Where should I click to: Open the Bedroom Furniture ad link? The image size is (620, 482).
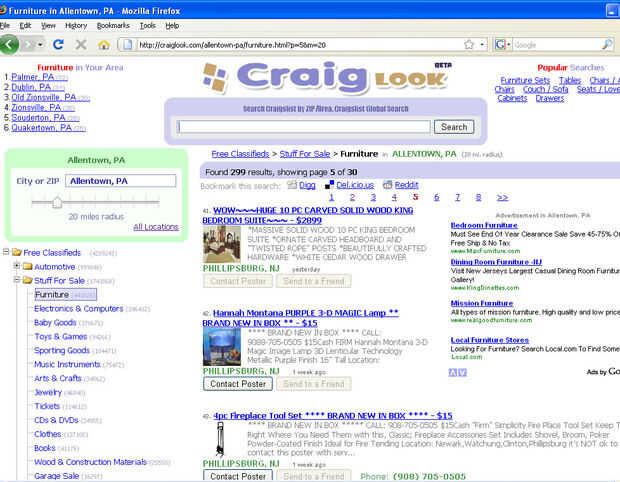484,225
